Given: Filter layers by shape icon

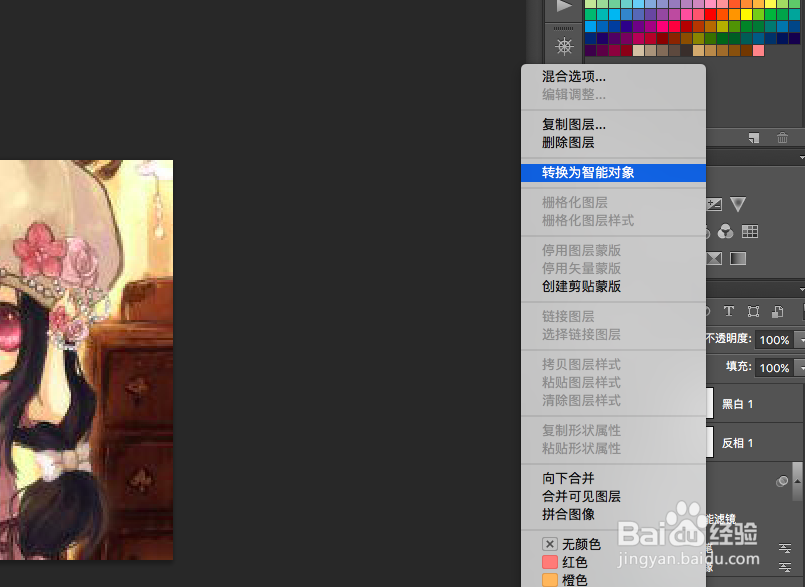Looking at the screenshot, I should click(x=753, y=311).
